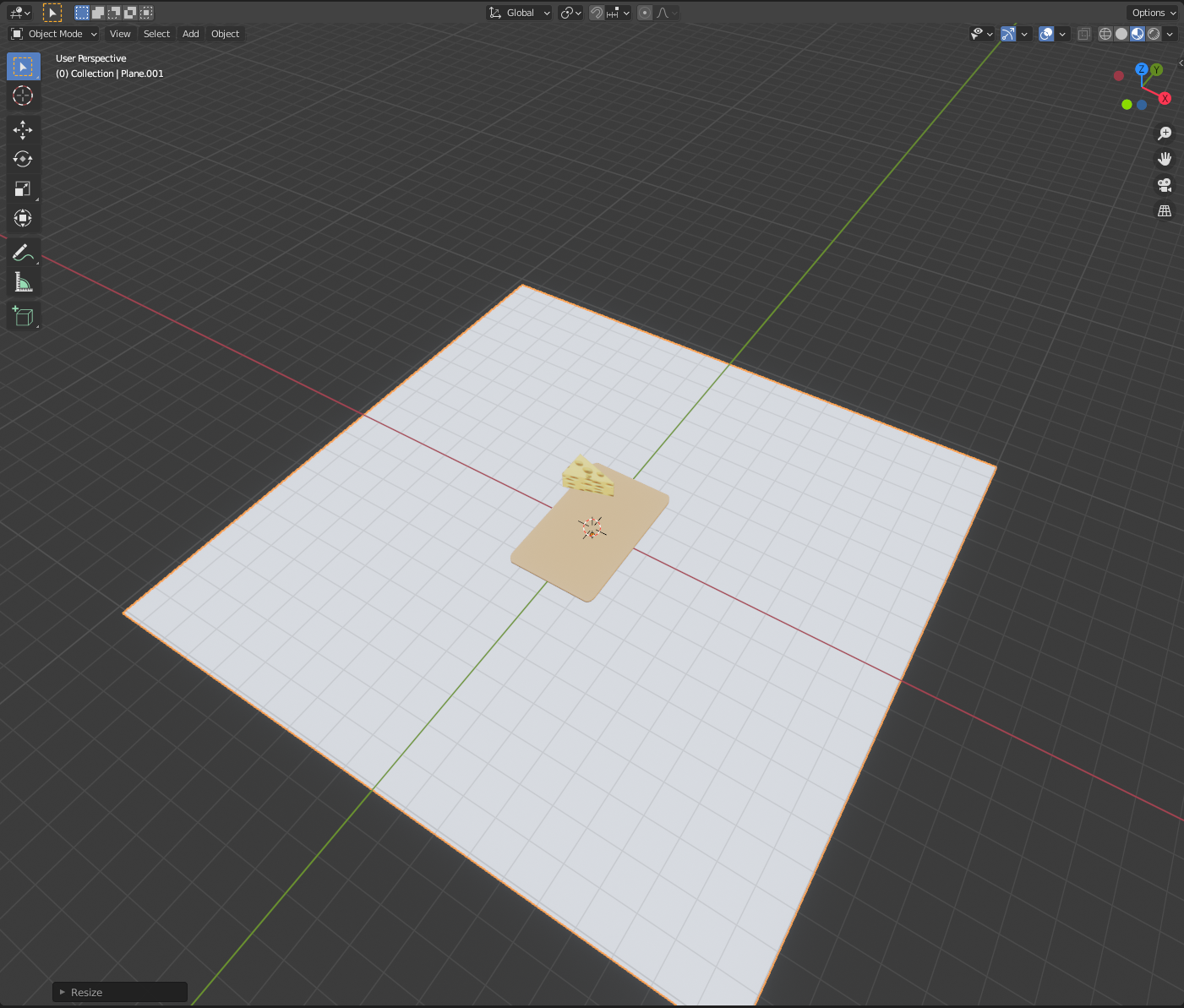Viewport: 1184px width, 1008px height.
Task: Click the Z axis in navigation gizmo
Action: [1142, 69]
